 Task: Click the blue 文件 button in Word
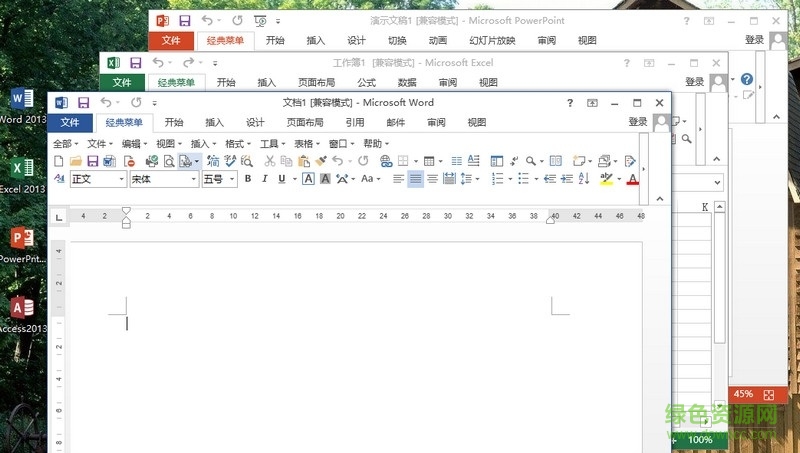(x=69, y=123)
